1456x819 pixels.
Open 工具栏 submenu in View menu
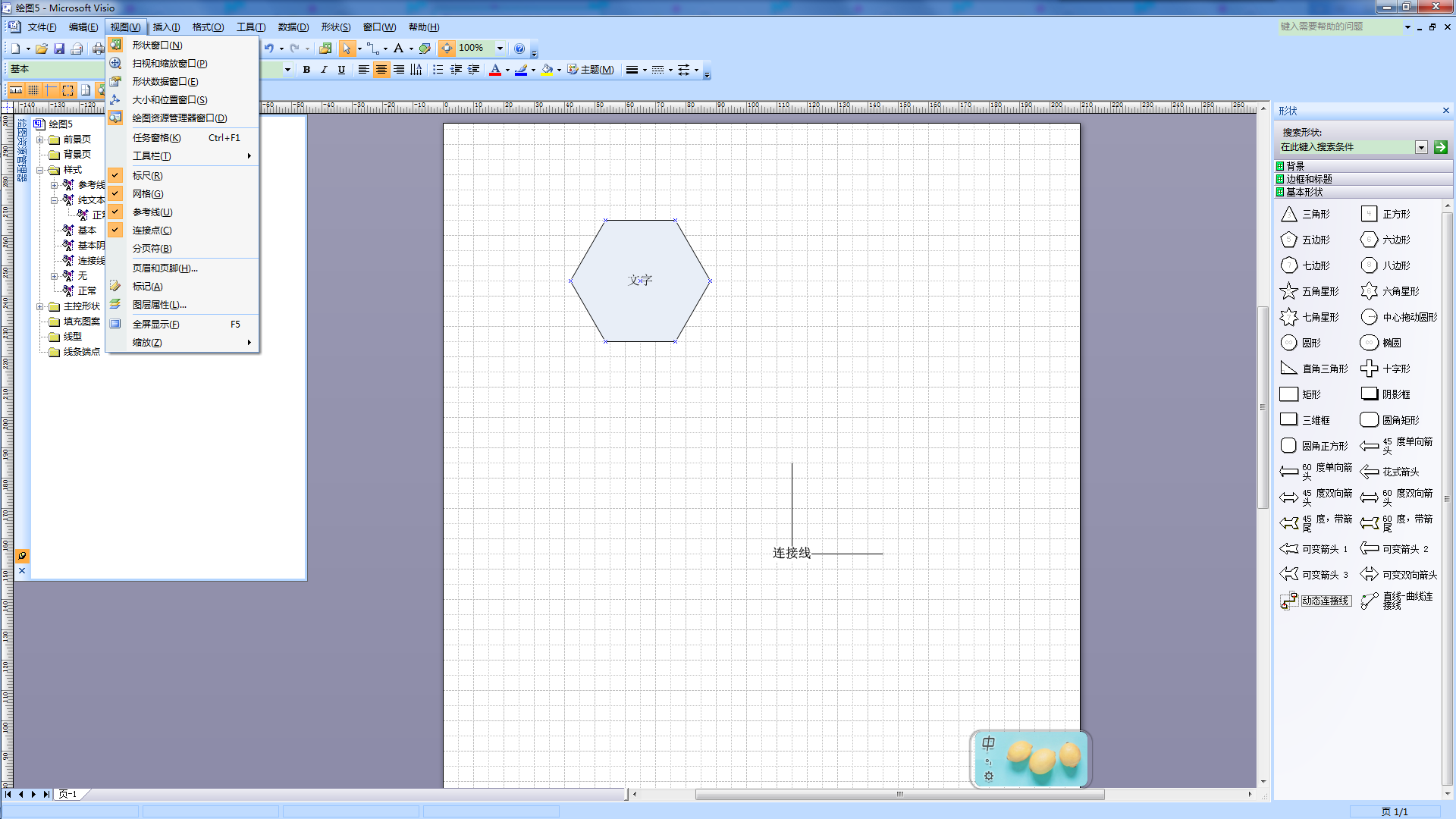click(x=183, y=156)
